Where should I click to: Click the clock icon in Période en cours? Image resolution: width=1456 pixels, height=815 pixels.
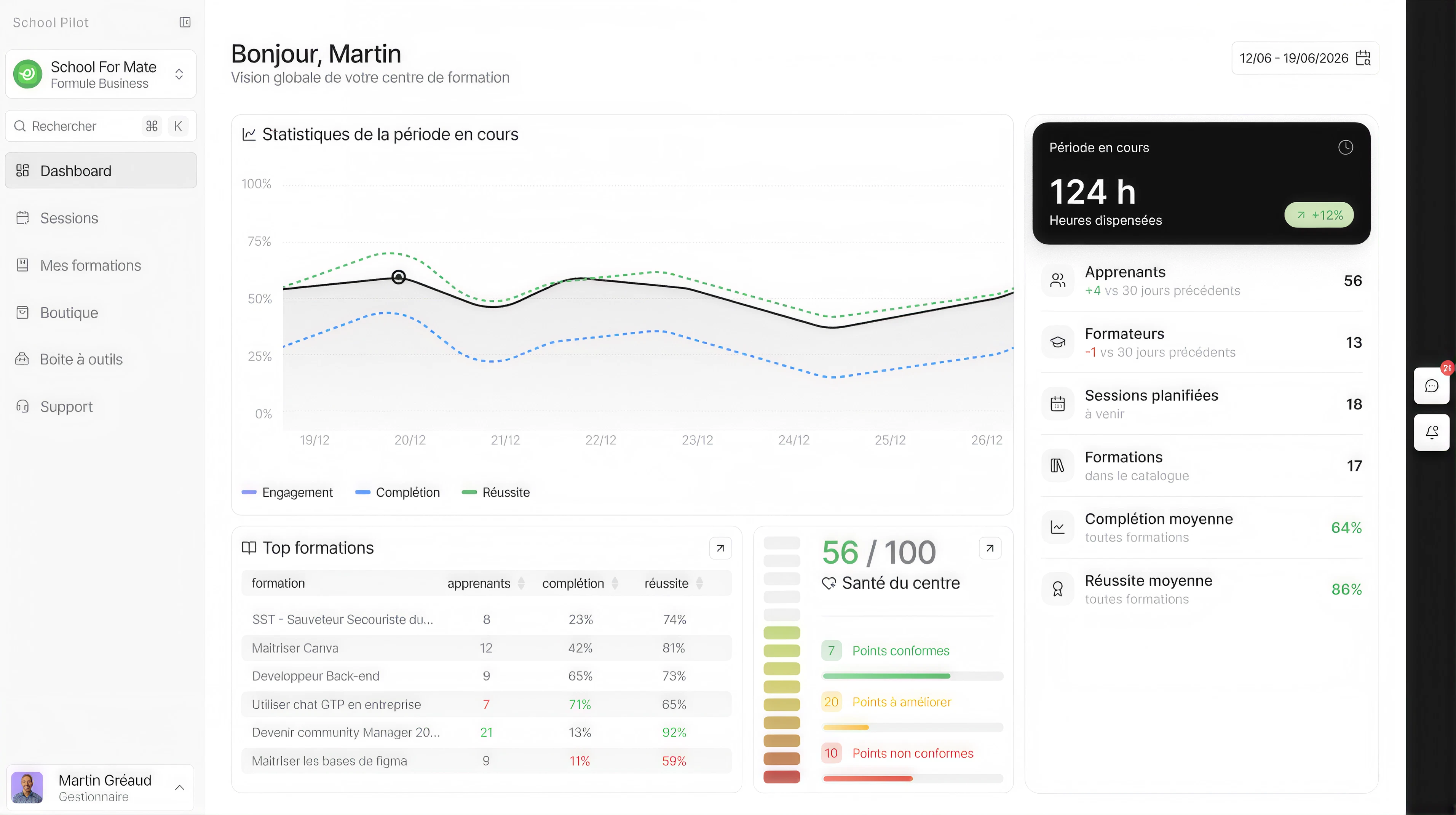point(1345,147)
